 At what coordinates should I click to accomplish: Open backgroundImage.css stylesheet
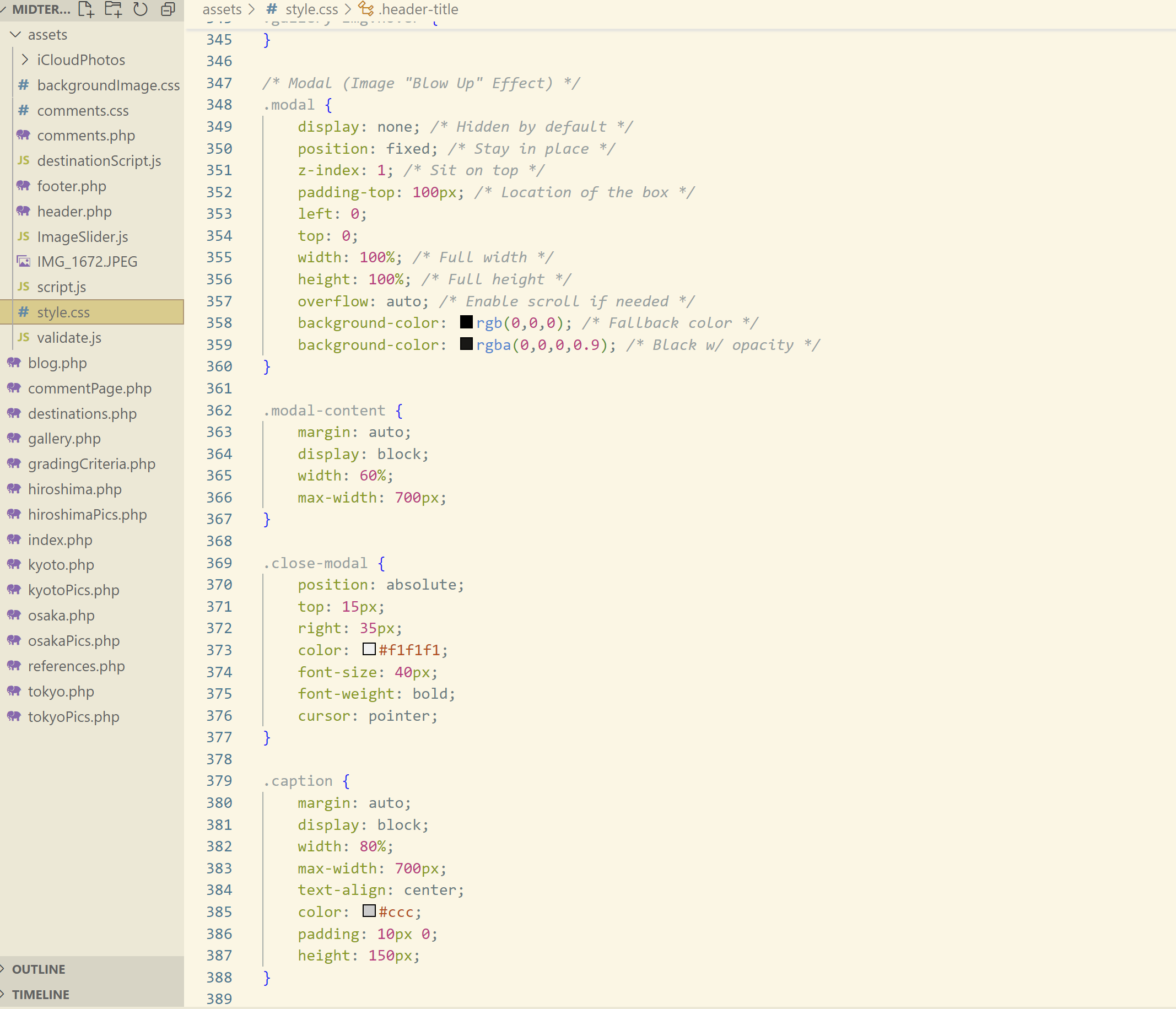pos(108,85)
